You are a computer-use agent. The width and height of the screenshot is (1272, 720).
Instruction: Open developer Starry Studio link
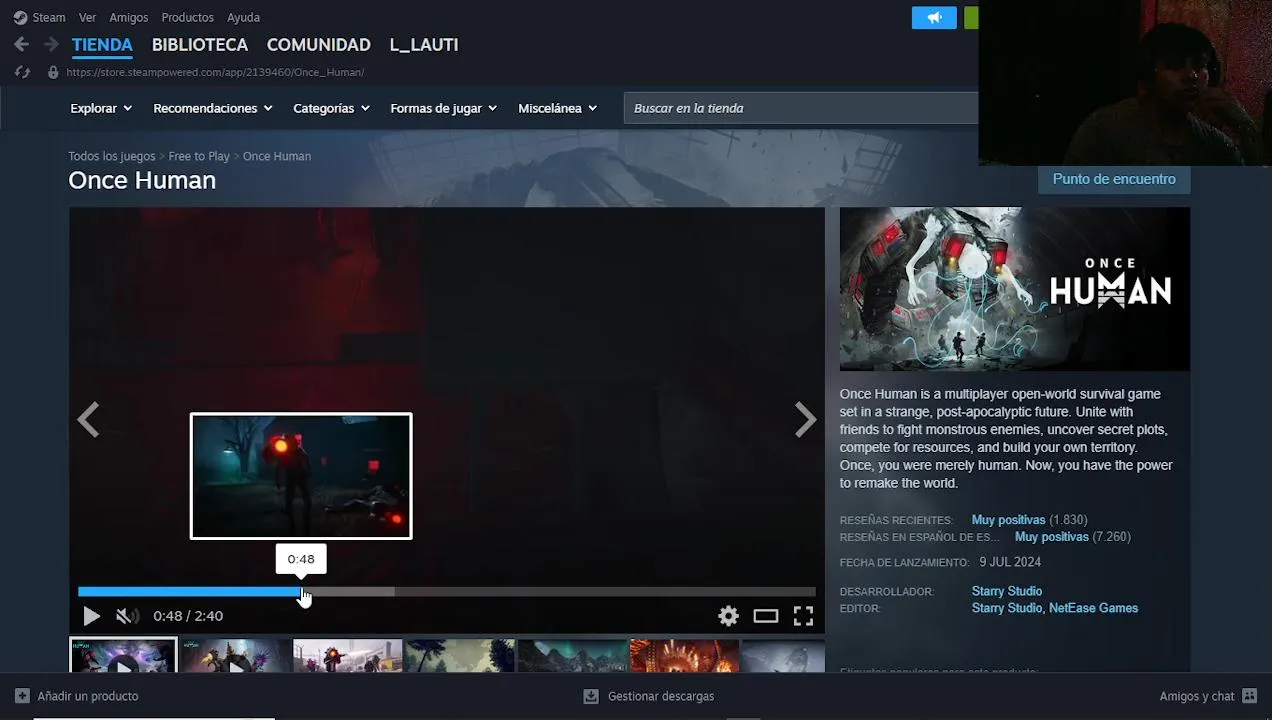[x=1007, y=591]
